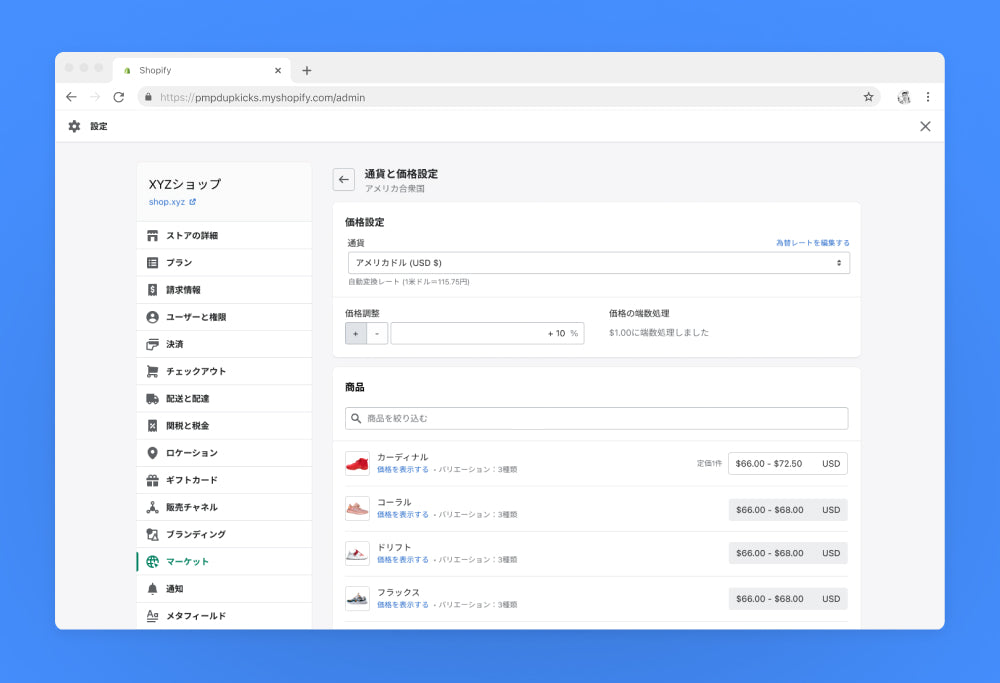The height and width of the screenshot is (683, 1000).
Task: Go to チェックアウト settings in sidebar
Action: click(195, 371)
